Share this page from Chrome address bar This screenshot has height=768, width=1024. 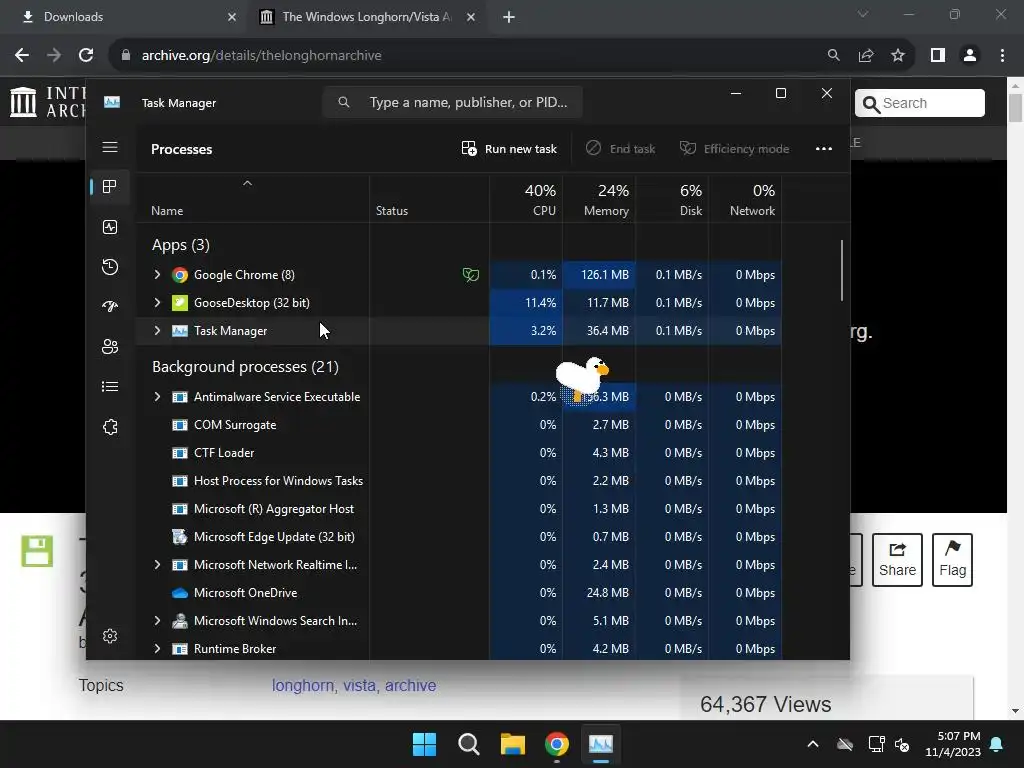[866, 56]
